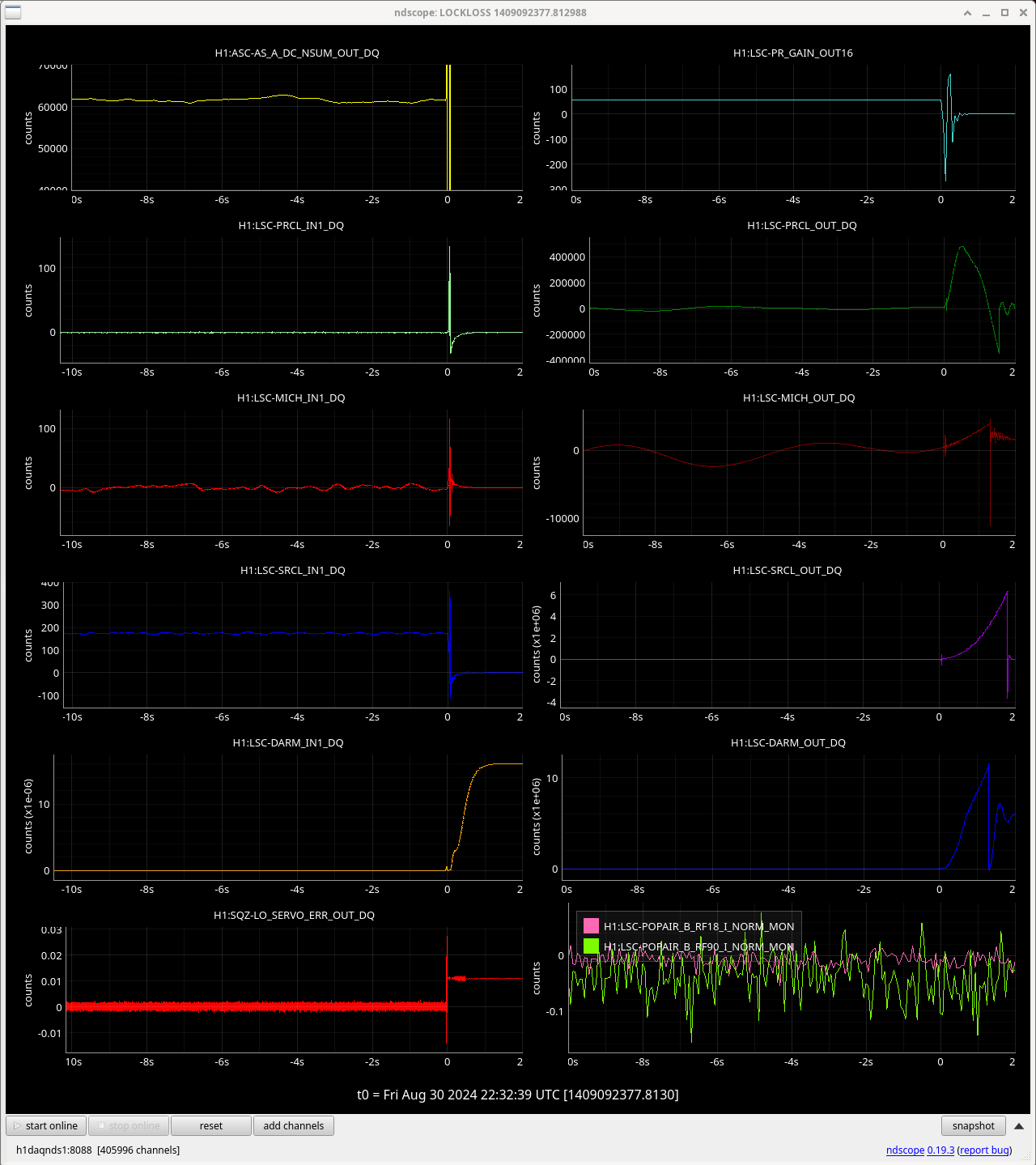Take a snapshot of the plots
The height and width of the screenshot is (1165, 1036).
click(974, 1125)
